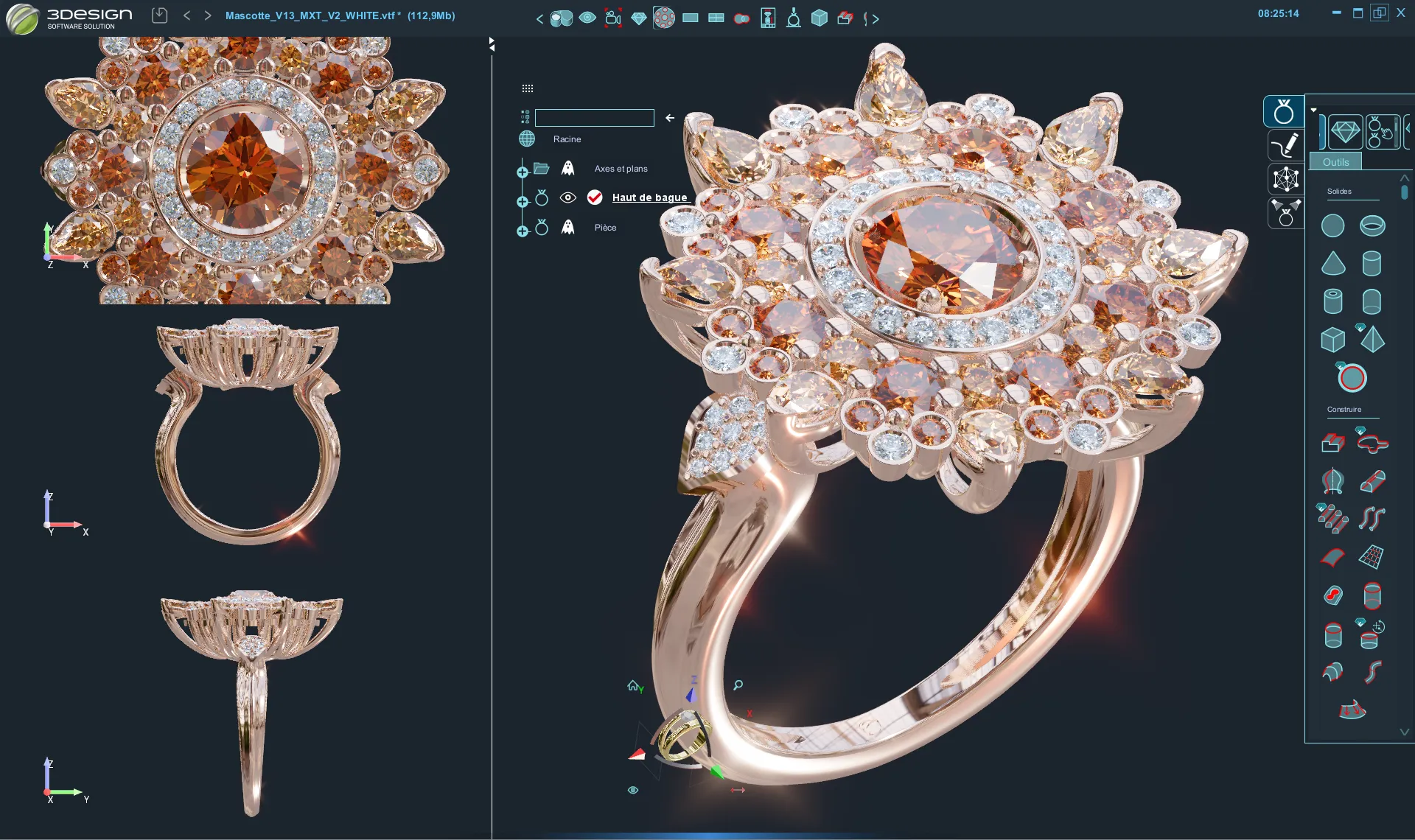1415x840 pixels.
Task: Pick the cube solid tool
Action: (x=1332, y=339)
